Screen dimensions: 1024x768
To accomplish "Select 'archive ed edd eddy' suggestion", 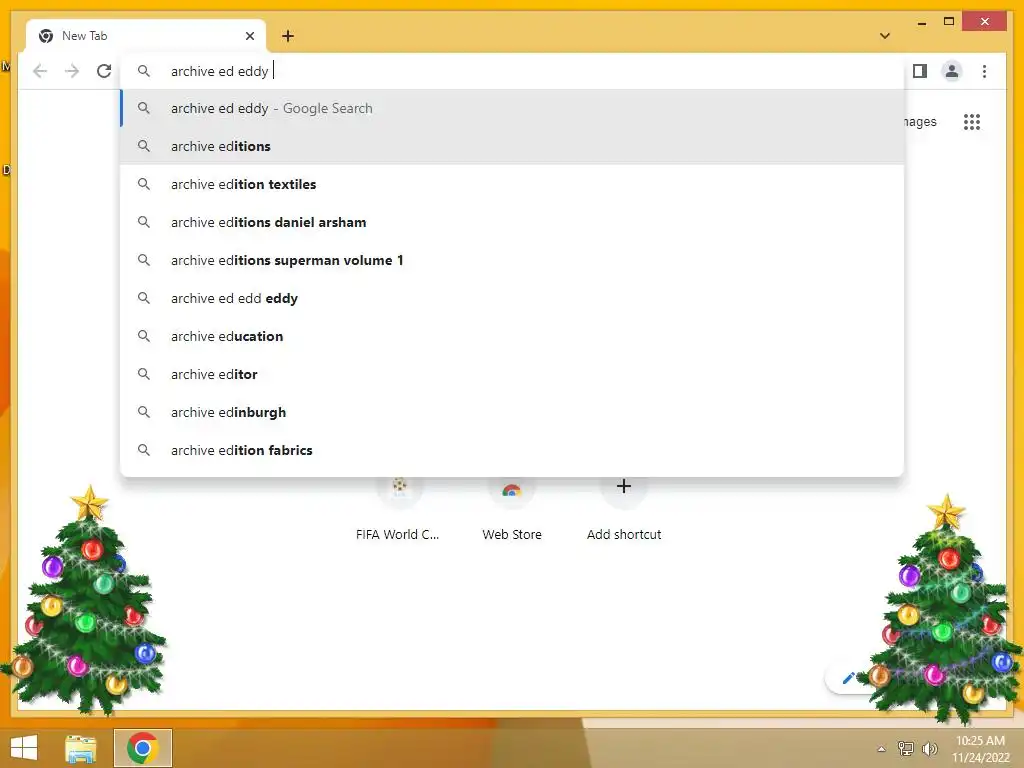I will tap(512, 298).
